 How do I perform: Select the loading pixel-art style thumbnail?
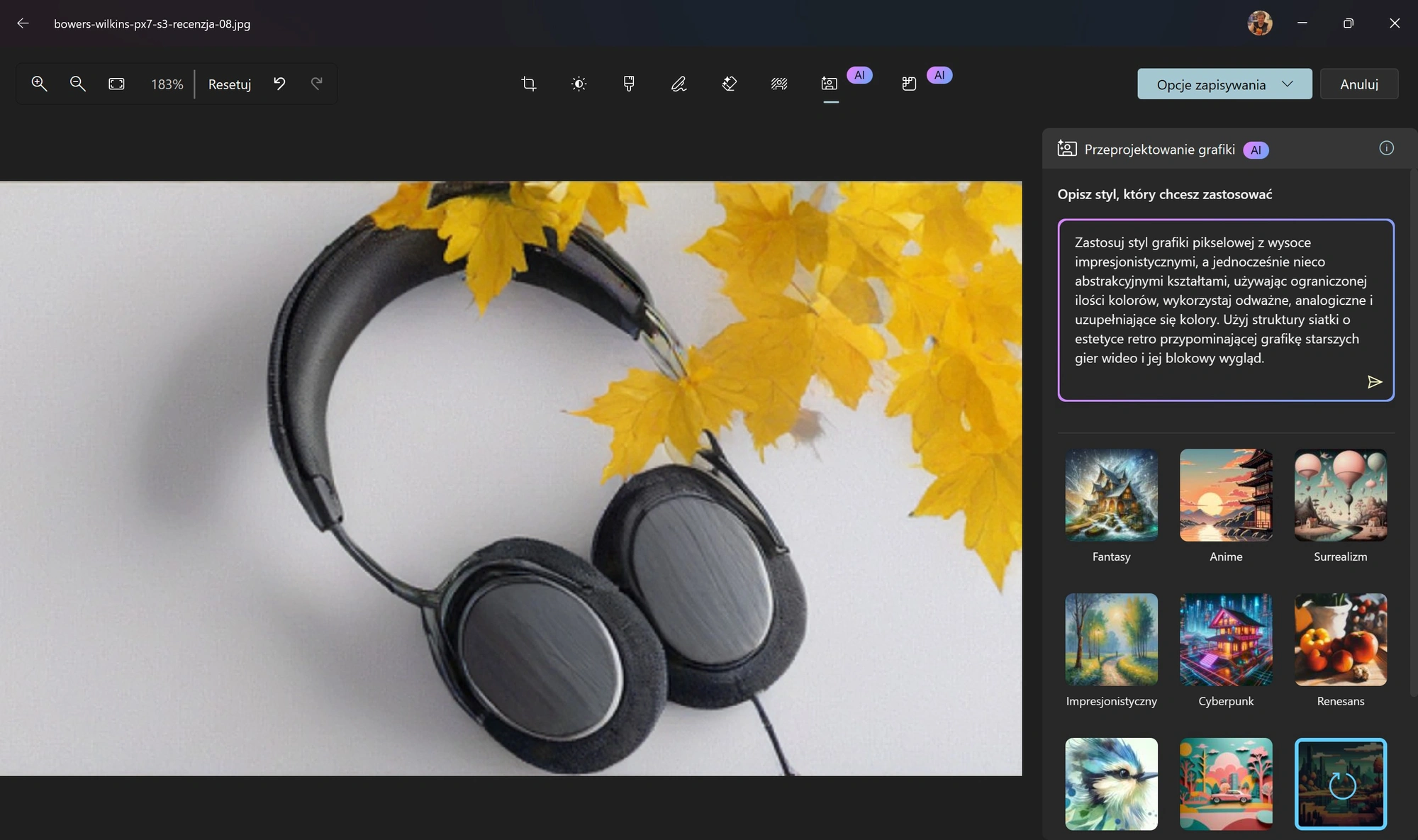[1341, 784]
